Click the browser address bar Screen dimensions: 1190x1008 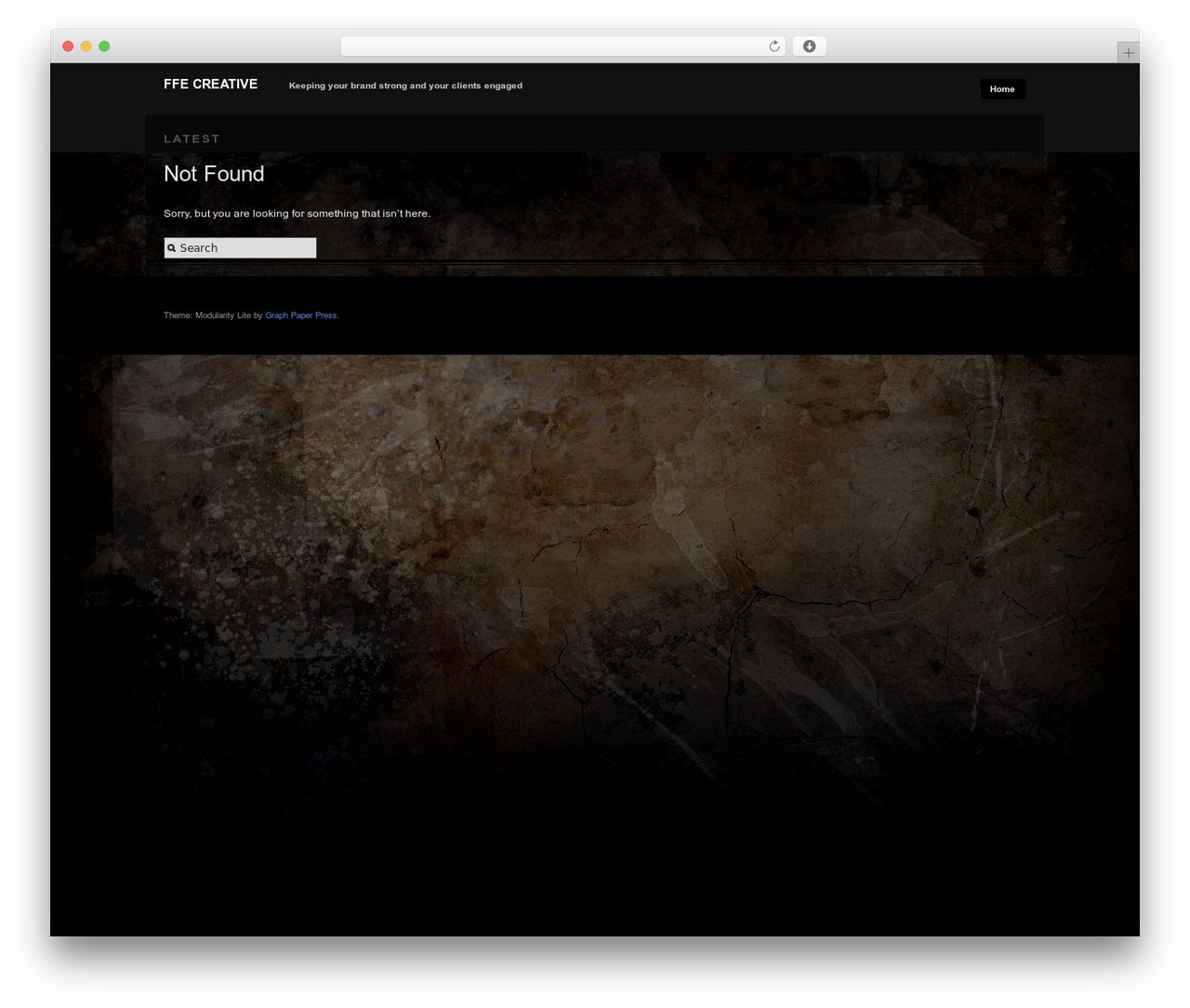562,46
